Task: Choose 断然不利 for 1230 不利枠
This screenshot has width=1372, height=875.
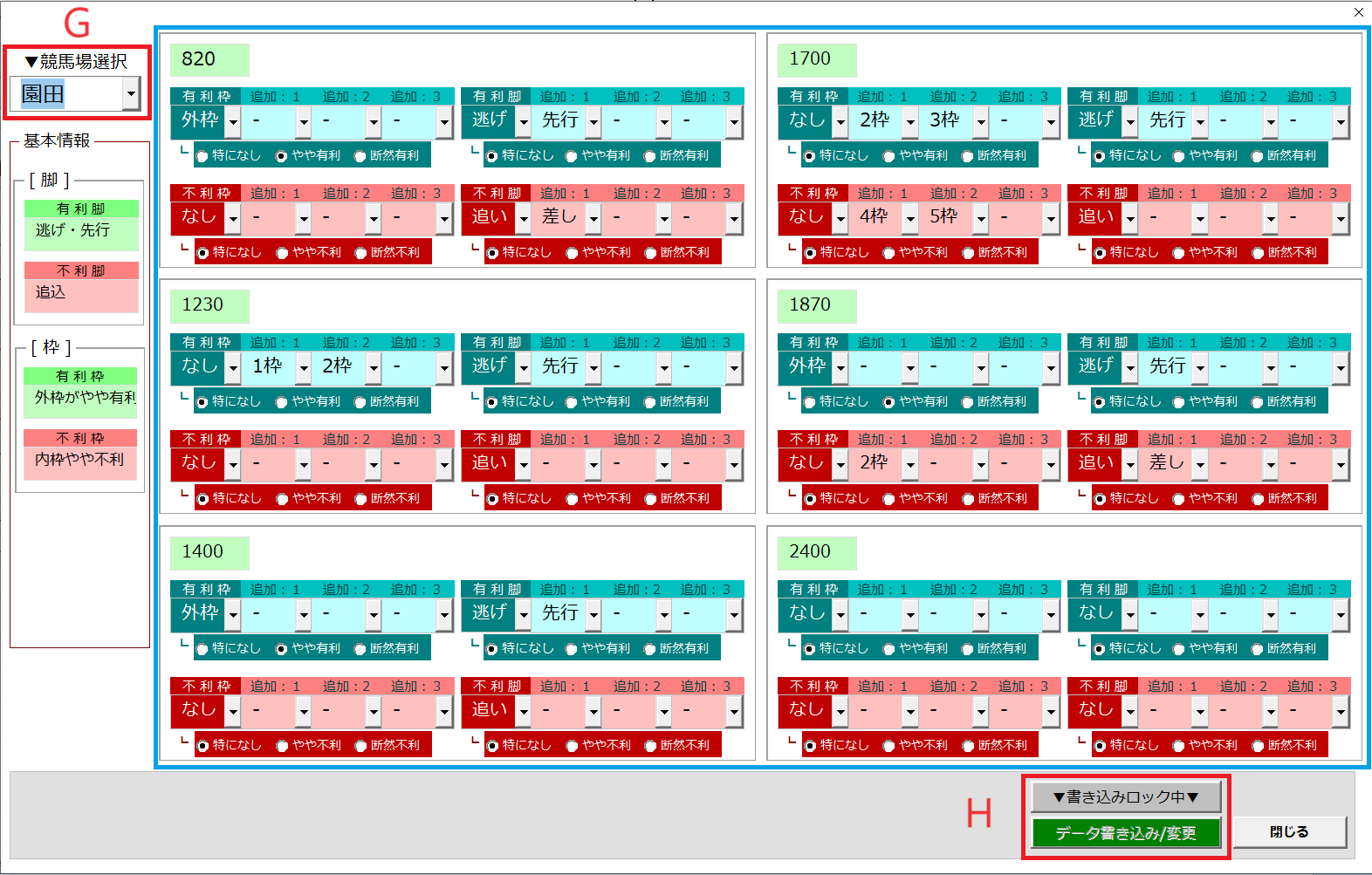Action: click(x=361, y=499)
